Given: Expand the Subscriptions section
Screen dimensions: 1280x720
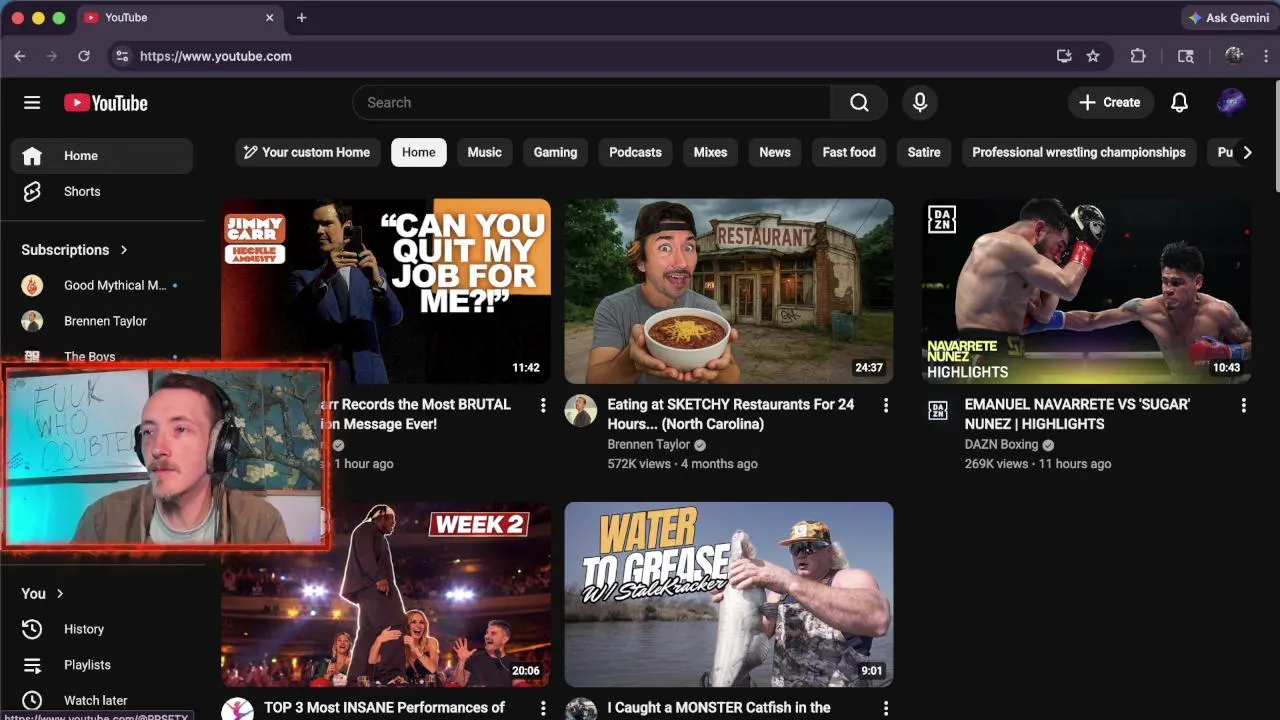Looking at the screenshot, I should click(x=75, y=250).
